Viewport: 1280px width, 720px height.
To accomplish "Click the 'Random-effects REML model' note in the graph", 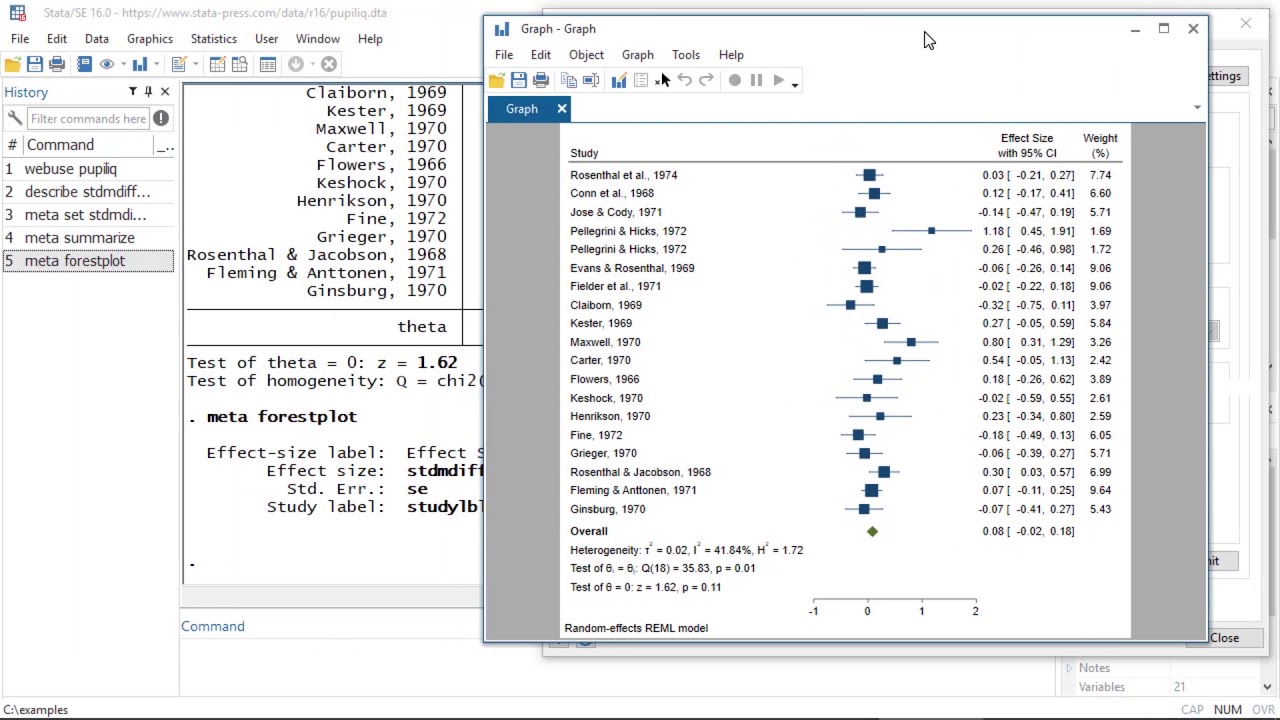I will [636, 628].
